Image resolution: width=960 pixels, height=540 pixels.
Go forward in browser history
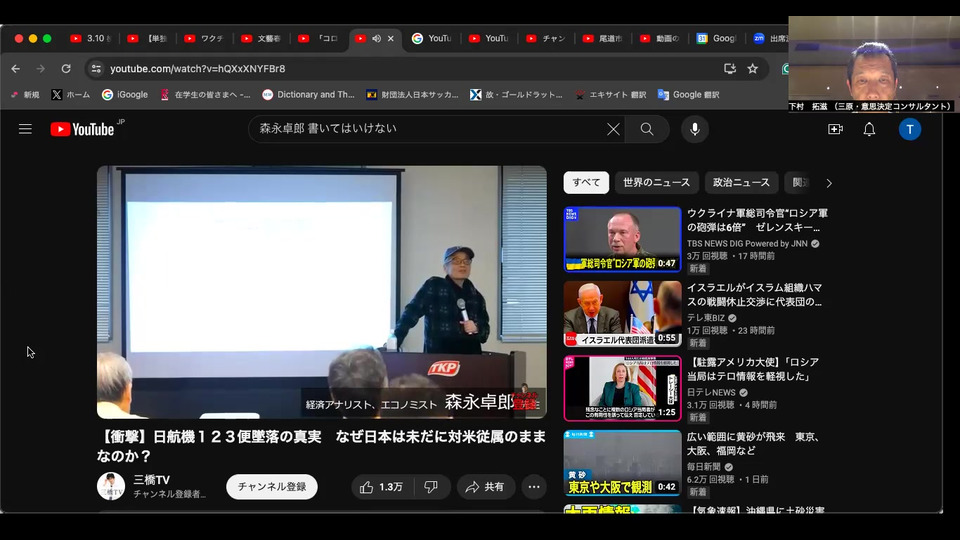[x=40, y=69]
